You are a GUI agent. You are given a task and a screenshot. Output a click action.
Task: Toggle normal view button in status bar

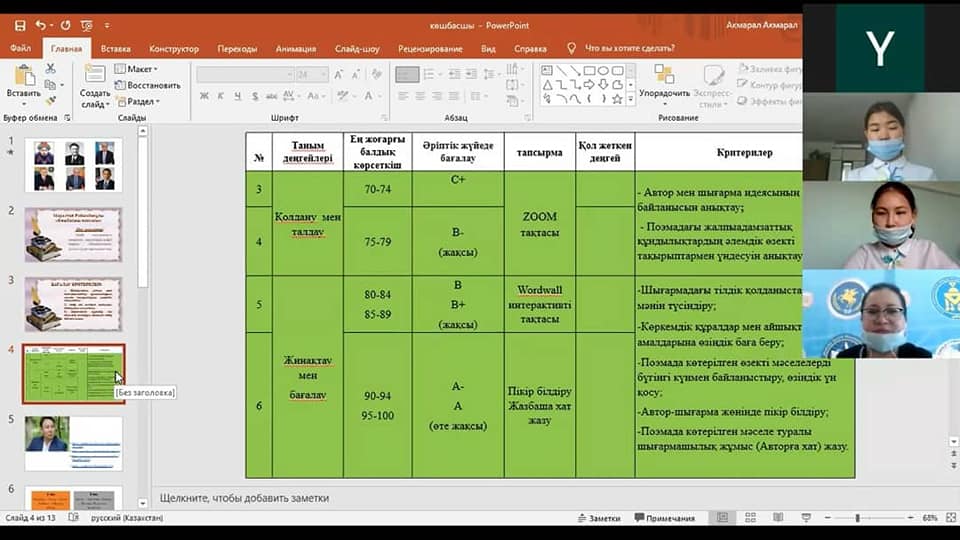721,518
